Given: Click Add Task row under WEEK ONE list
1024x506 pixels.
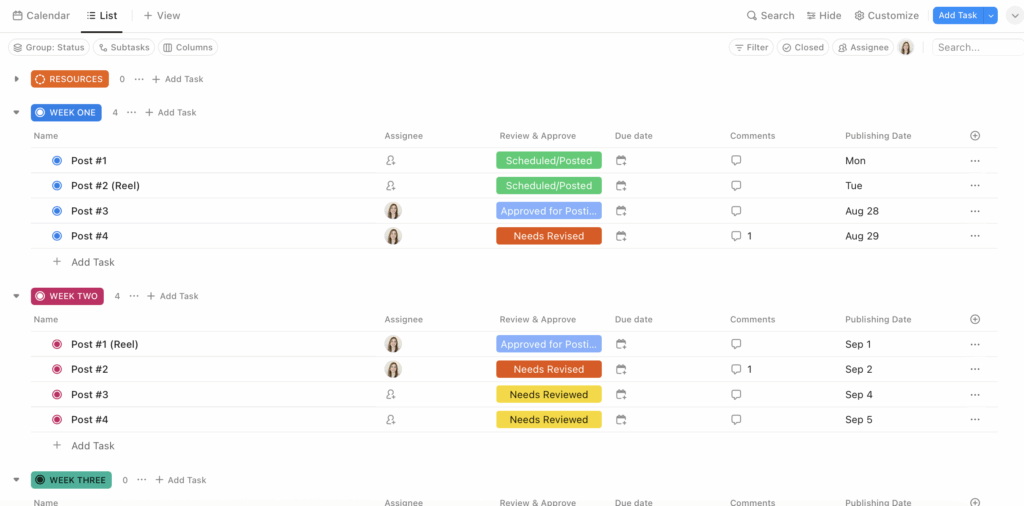Looking at the screenshot, I should pos(84,262).
